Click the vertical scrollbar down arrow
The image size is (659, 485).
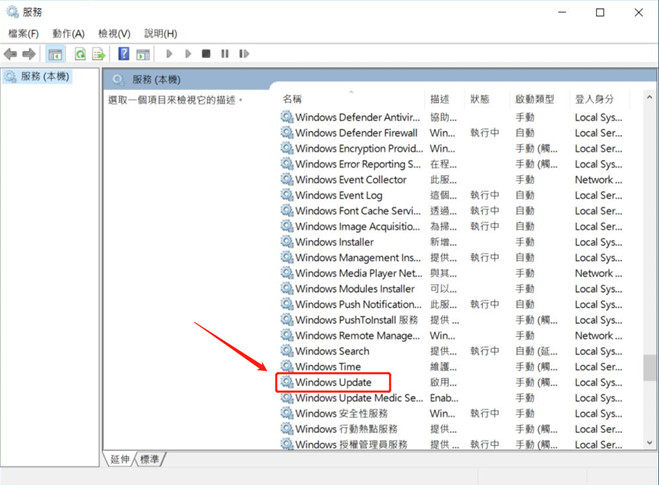click(651, 443)
